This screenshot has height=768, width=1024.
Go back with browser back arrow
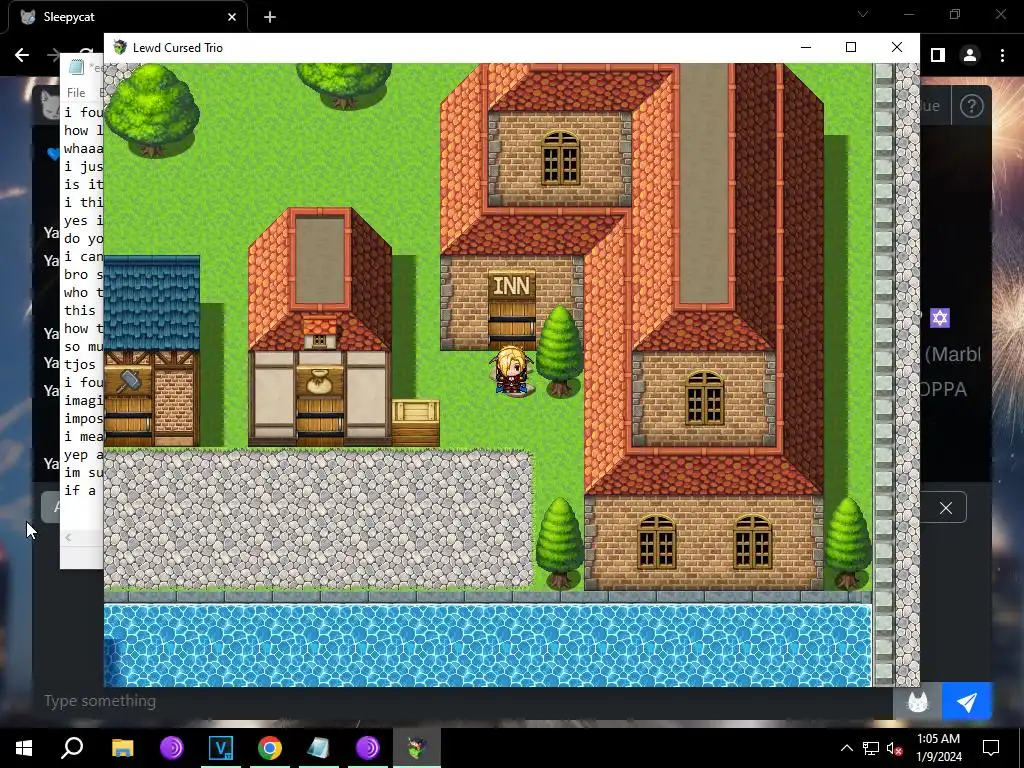coord(22,56)
